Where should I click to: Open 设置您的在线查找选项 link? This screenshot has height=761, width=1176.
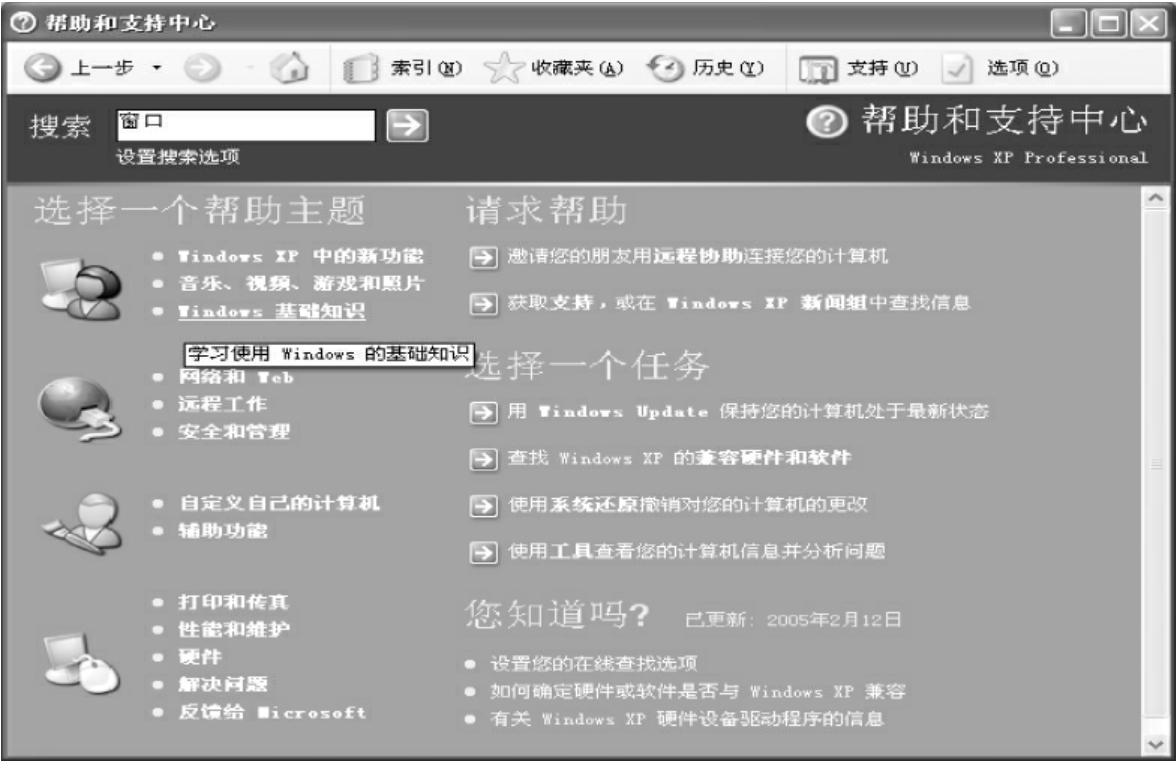point(593,664)
